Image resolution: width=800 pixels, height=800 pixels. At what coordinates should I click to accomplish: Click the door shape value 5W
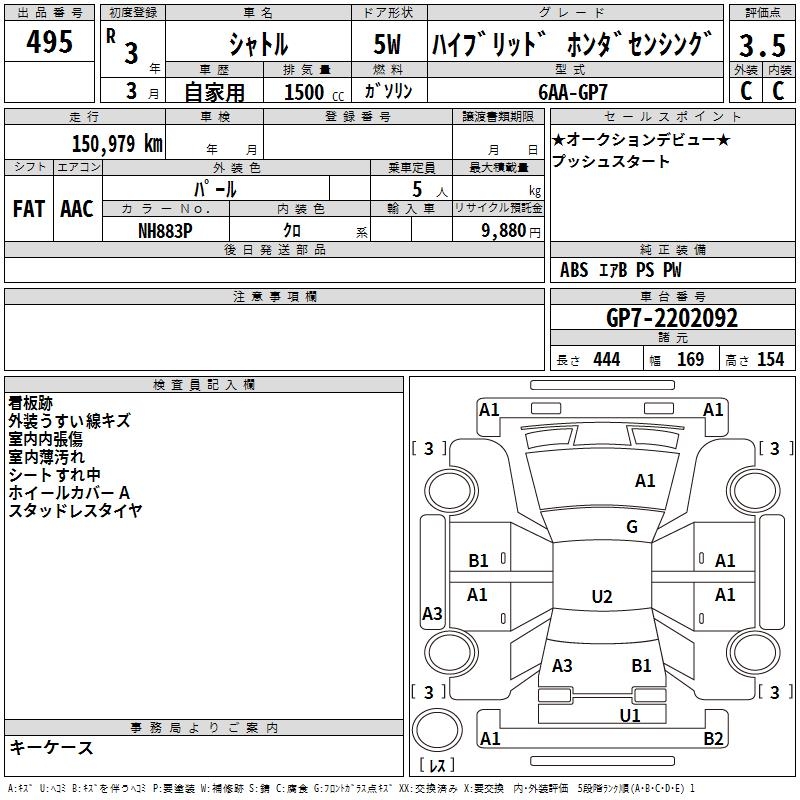click(x=387, y=44)
